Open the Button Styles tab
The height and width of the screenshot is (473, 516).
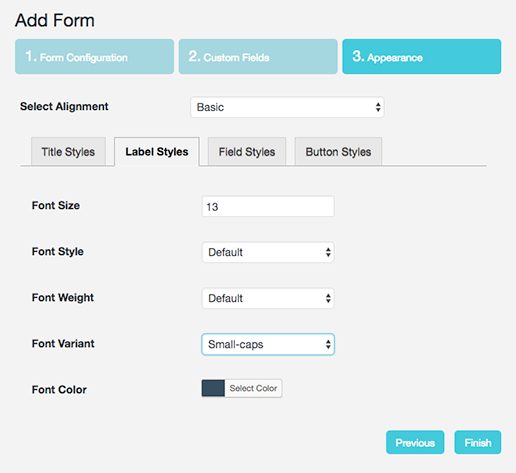[338, 152]
